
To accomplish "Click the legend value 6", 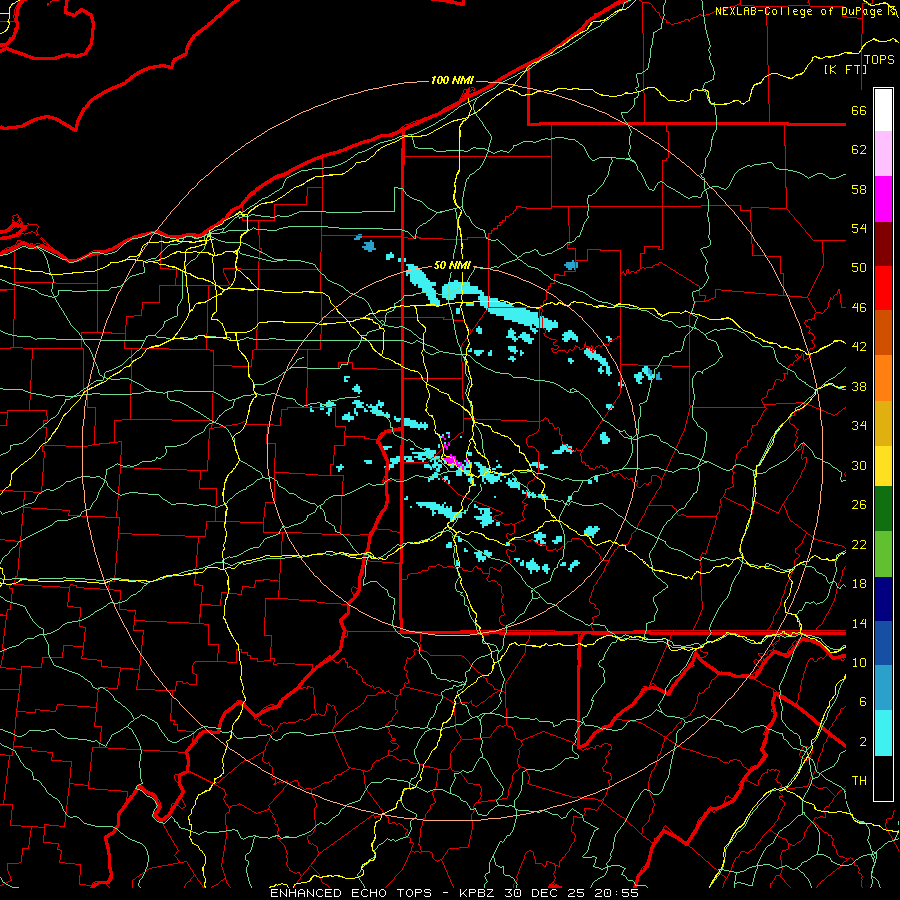I will click(863, 702).
